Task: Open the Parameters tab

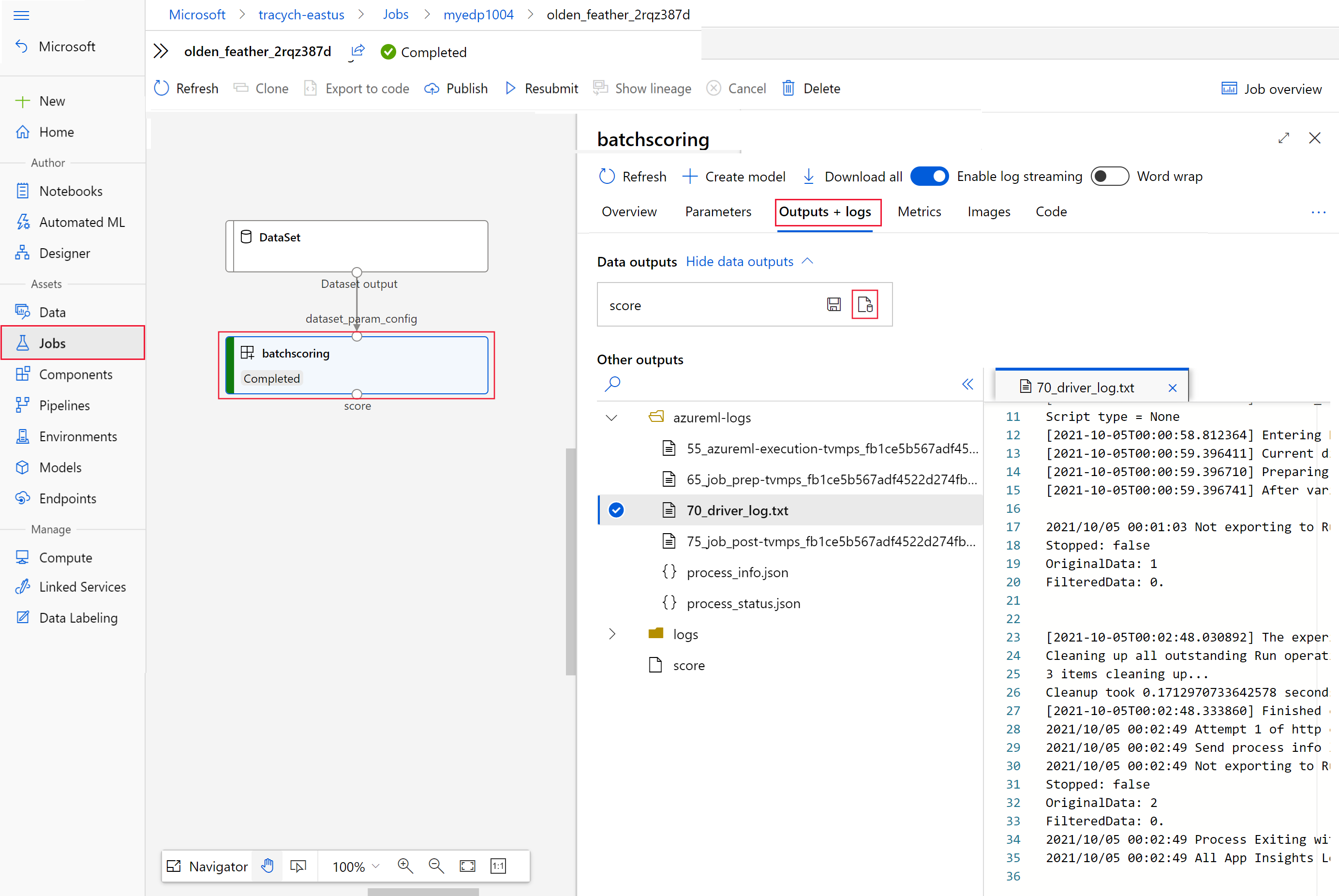Action: coord(718,211)
